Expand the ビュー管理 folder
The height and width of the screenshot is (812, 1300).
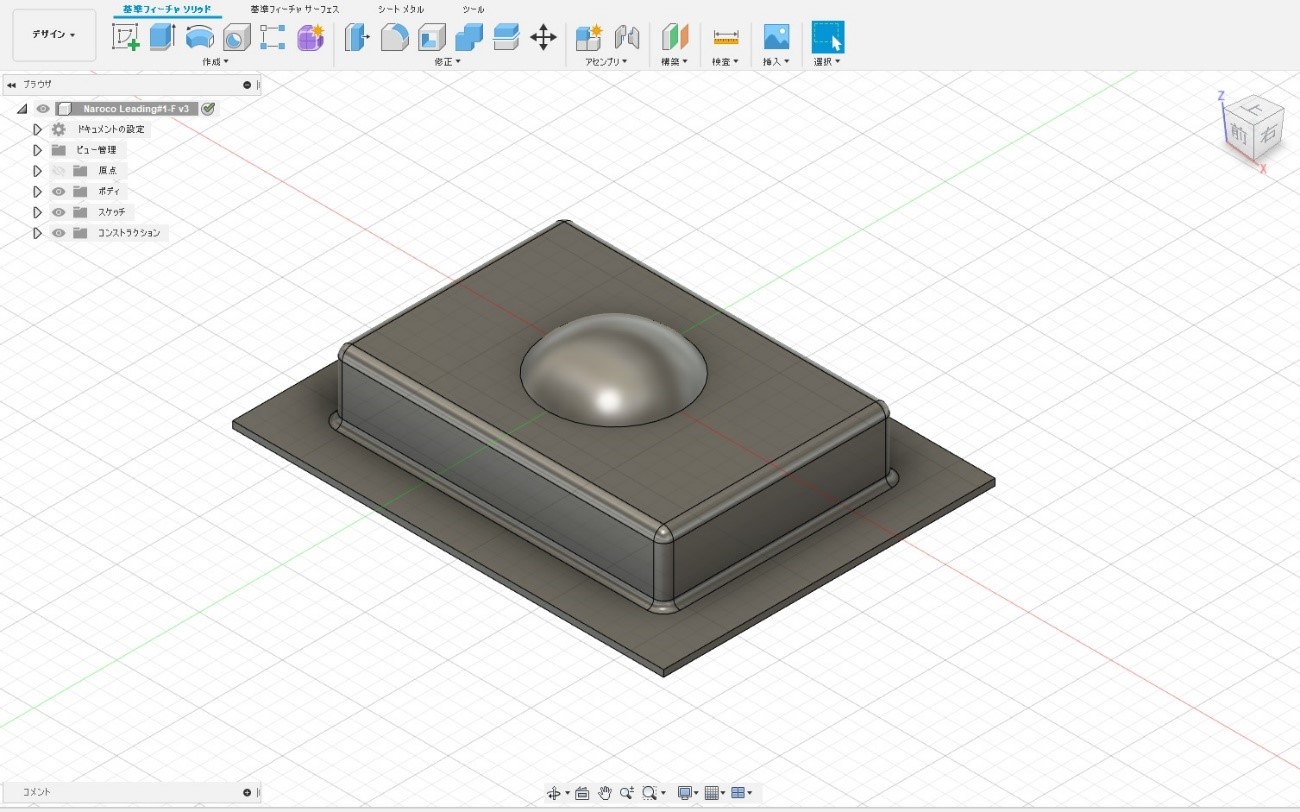(x=37, y=149)
